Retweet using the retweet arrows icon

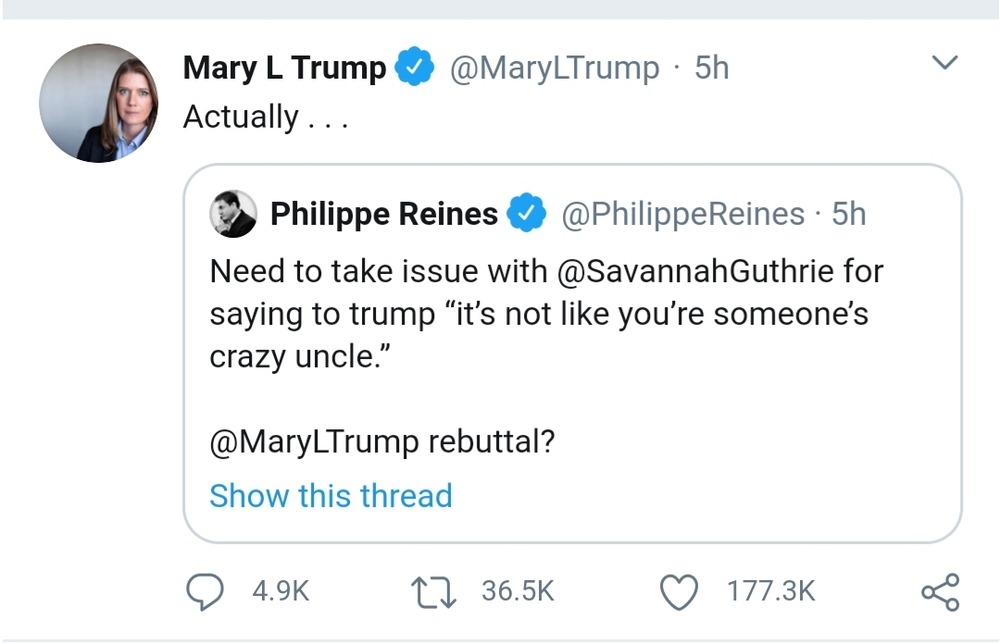434,591
